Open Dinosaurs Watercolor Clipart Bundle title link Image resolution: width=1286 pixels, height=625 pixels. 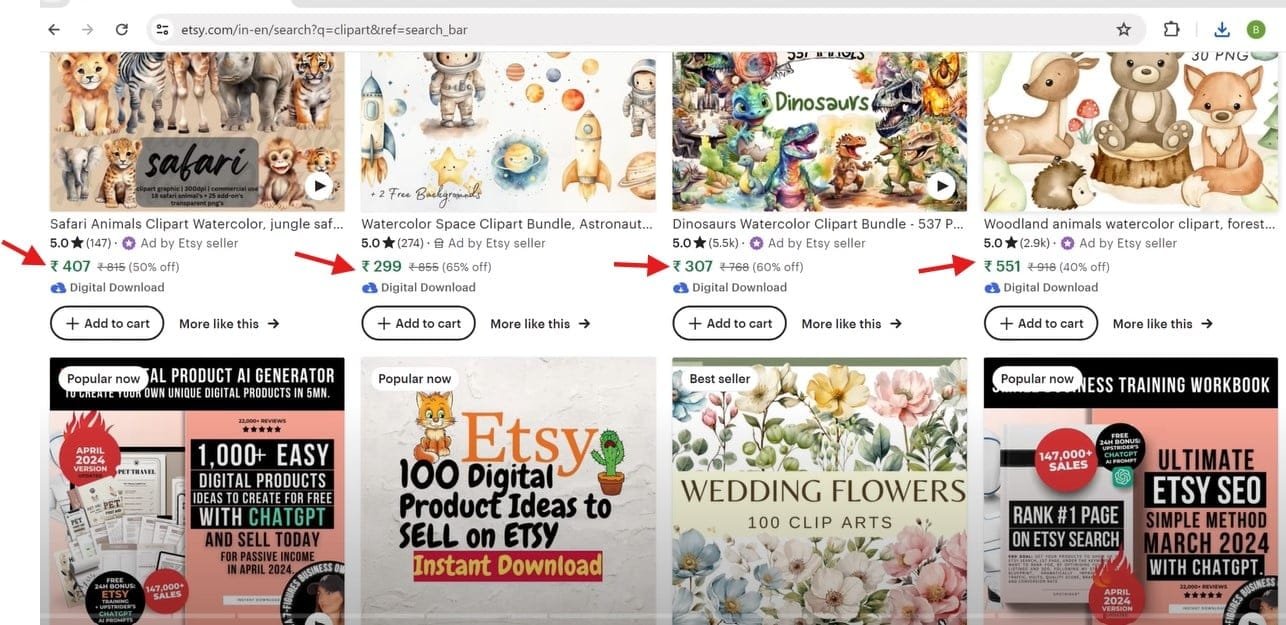tap(818, 224)
